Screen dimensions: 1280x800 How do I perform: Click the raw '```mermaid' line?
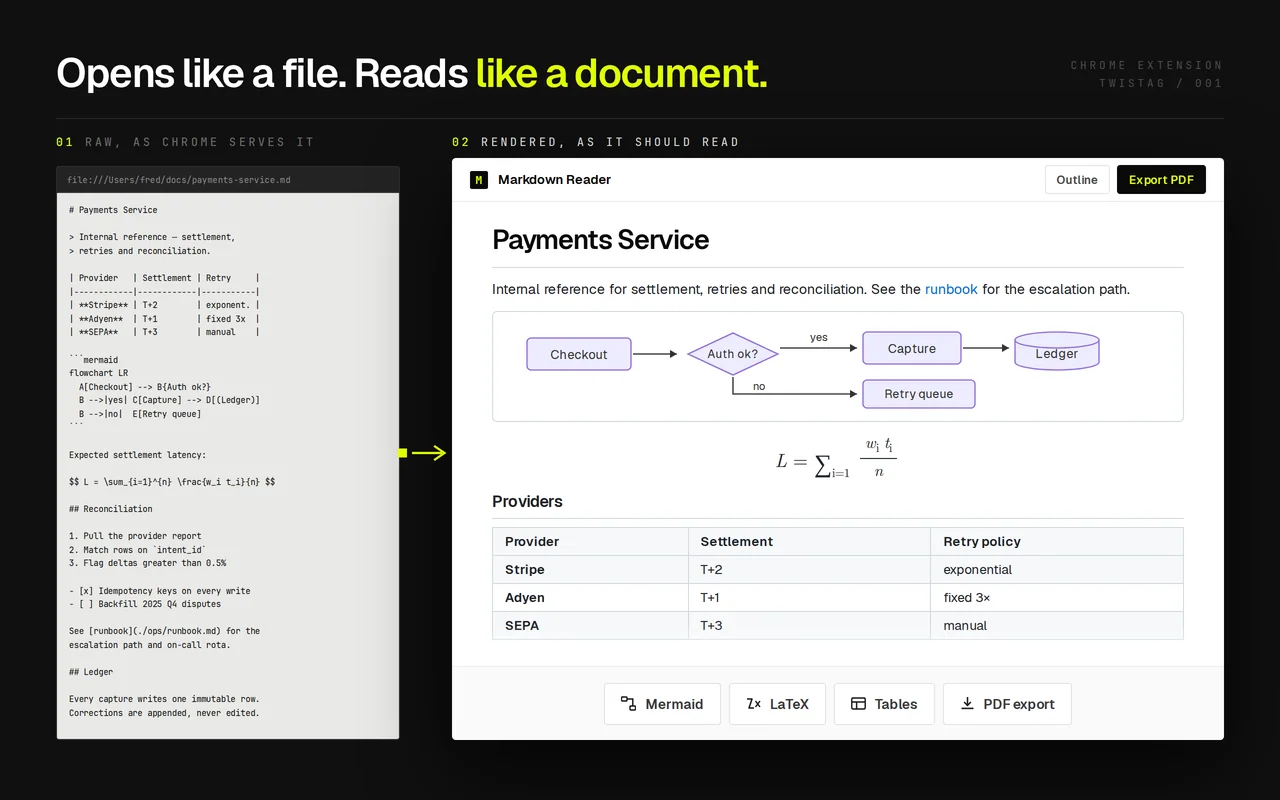coord(93,359)
